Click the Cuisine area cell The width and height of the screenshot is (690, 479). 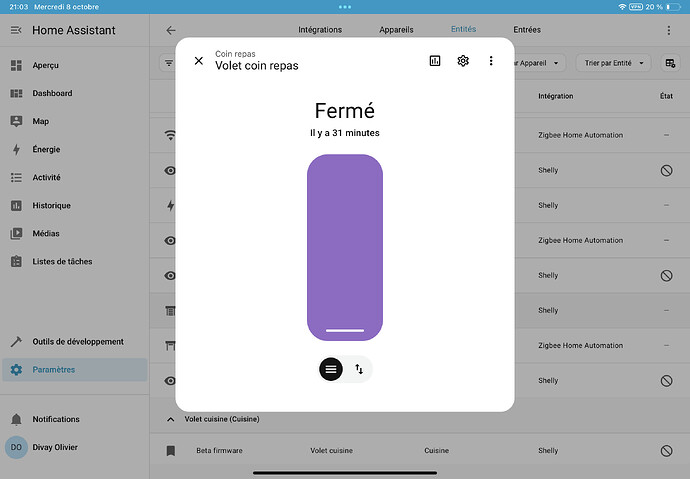[x=437, y=450]
